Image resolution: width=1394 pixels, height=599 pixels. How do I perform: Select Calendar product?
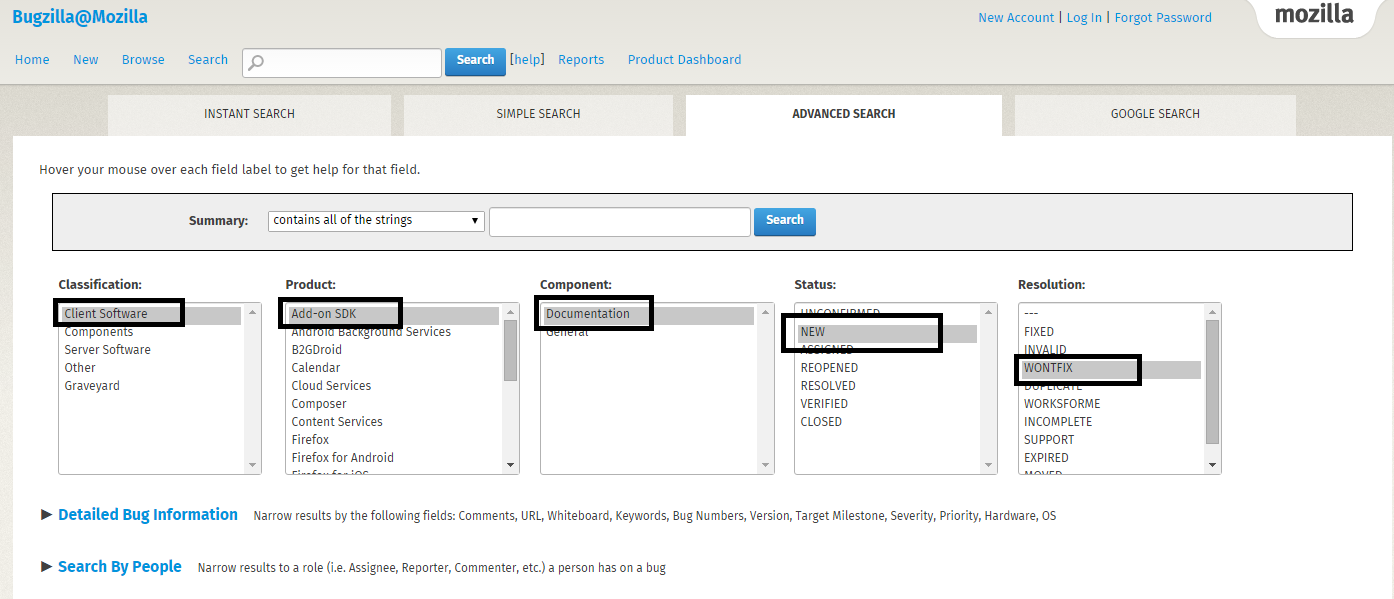point(392,368)
